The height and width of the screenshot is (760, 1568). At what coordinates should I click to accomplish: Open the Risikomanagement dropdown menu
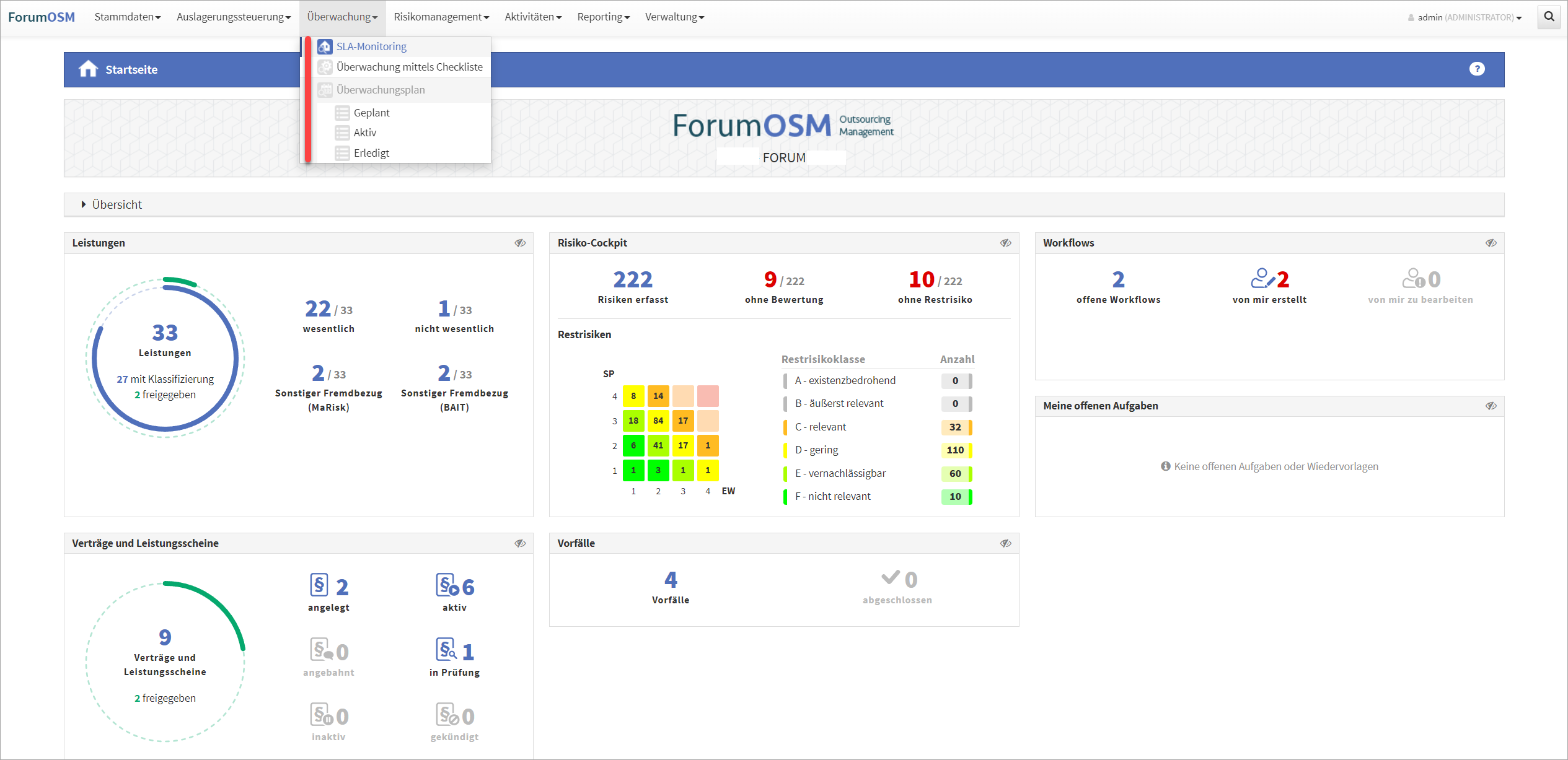(441, 17)
